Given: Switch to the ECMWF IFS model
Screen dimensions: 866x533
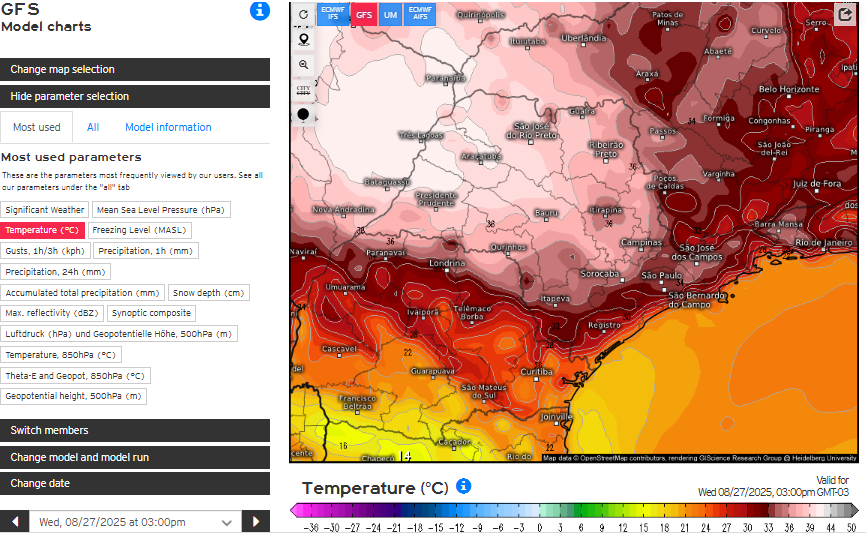Looking at the screenshot, I should tap(333, 14).
